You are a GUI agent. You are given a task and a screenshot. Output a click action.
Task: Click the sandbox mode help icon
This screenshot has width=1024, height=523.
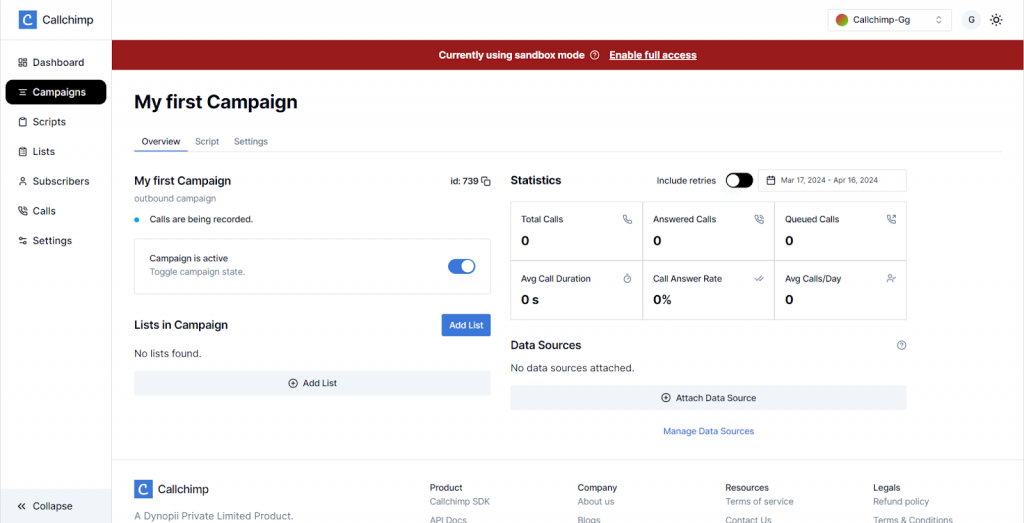click(594, 55)
